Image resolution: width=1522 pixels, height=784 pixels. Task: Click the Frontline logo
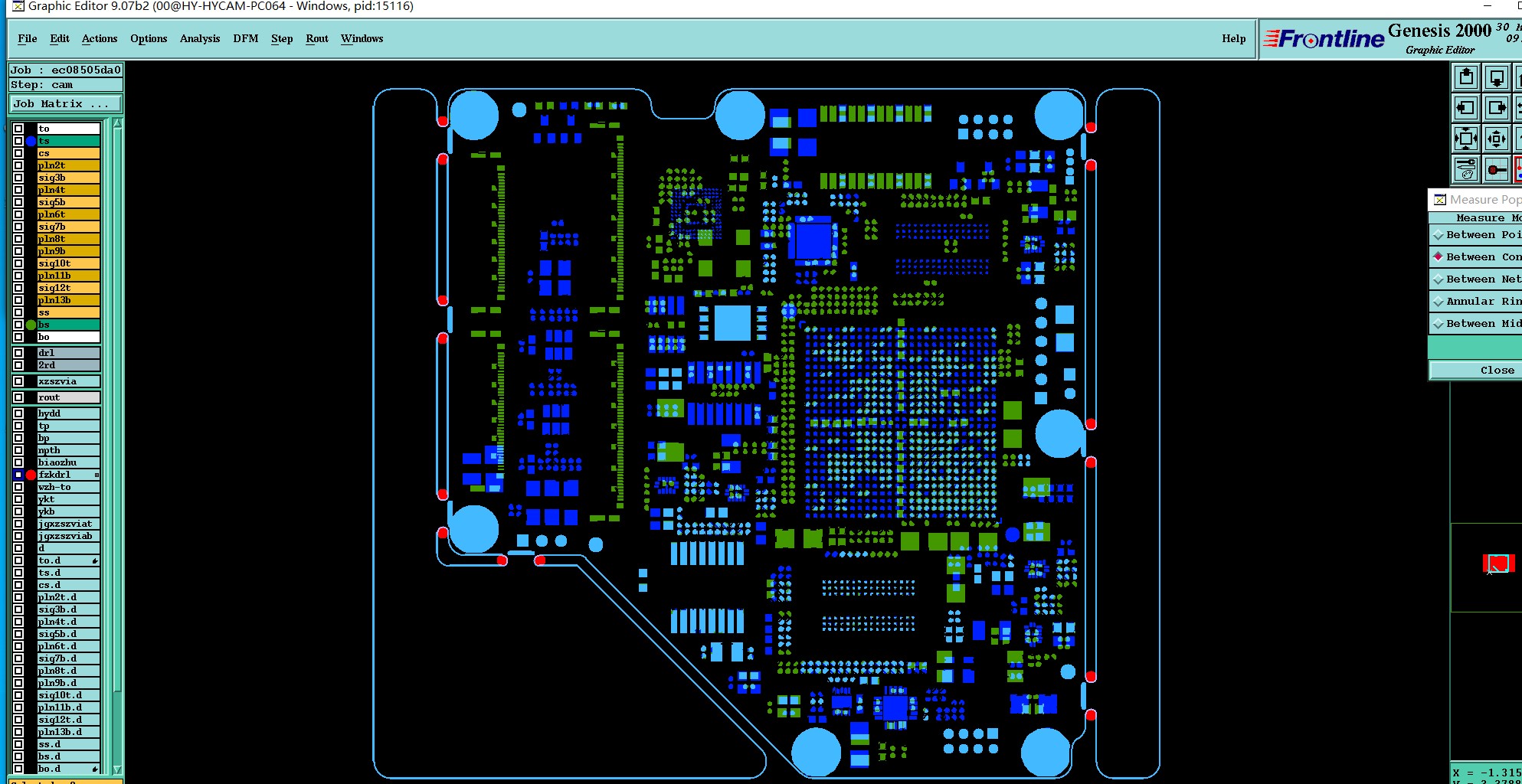1324,38
